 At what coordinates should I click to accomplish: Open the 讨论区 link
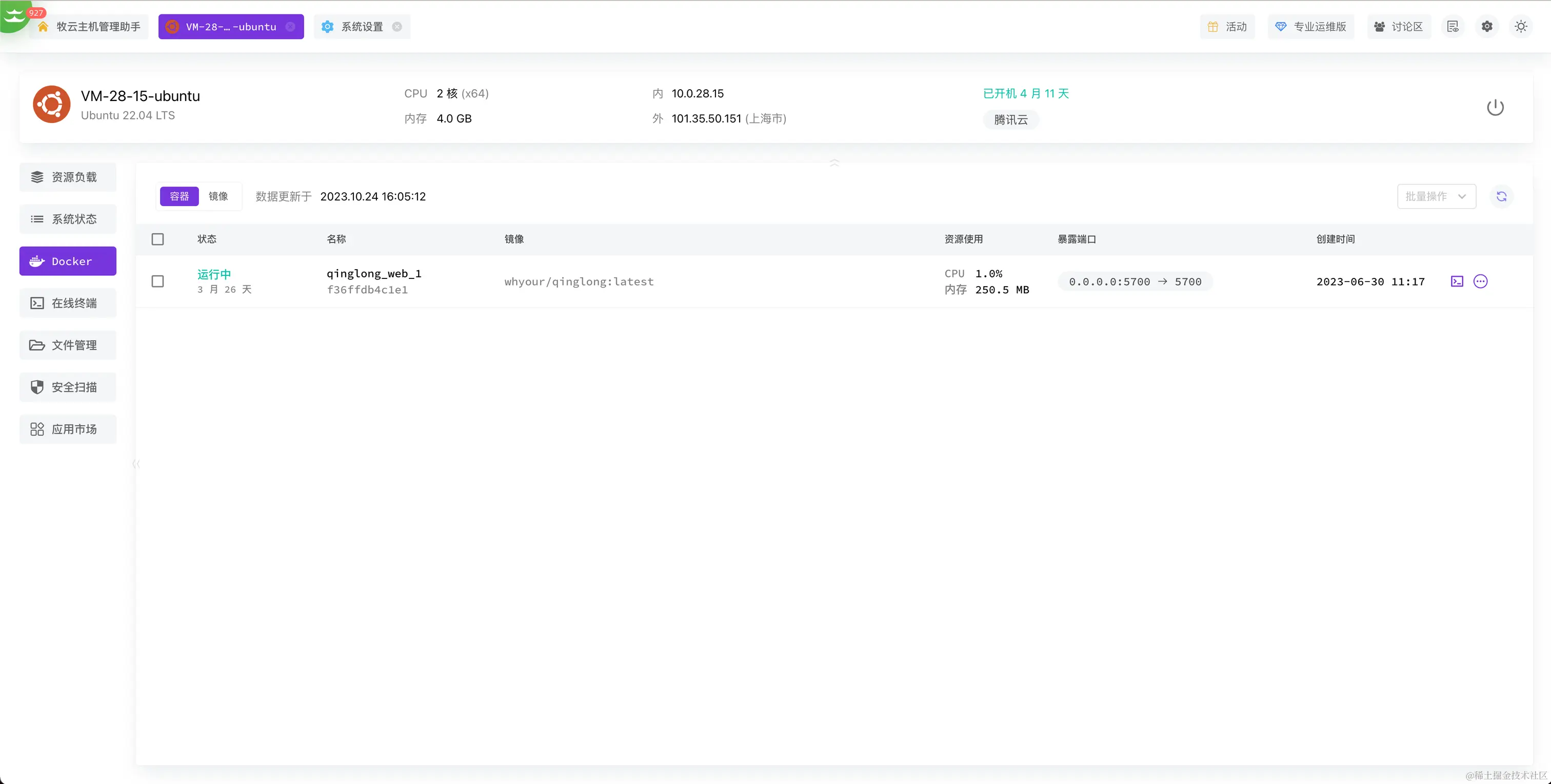pyautogui.click(x=1398, y=27)
